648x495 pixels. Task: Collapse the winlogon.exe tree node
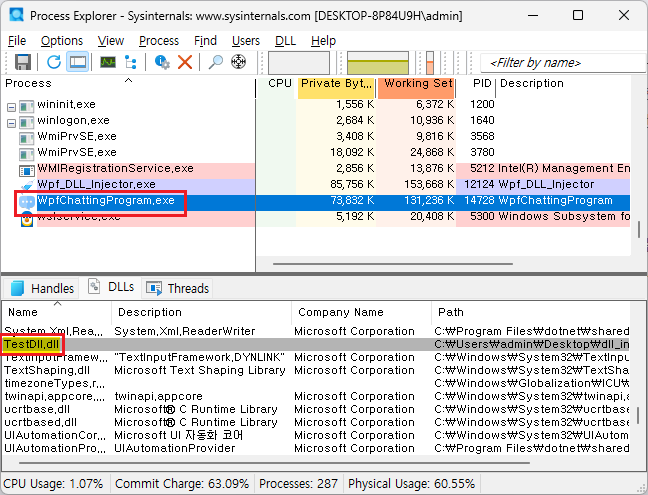tap(11, 122)
